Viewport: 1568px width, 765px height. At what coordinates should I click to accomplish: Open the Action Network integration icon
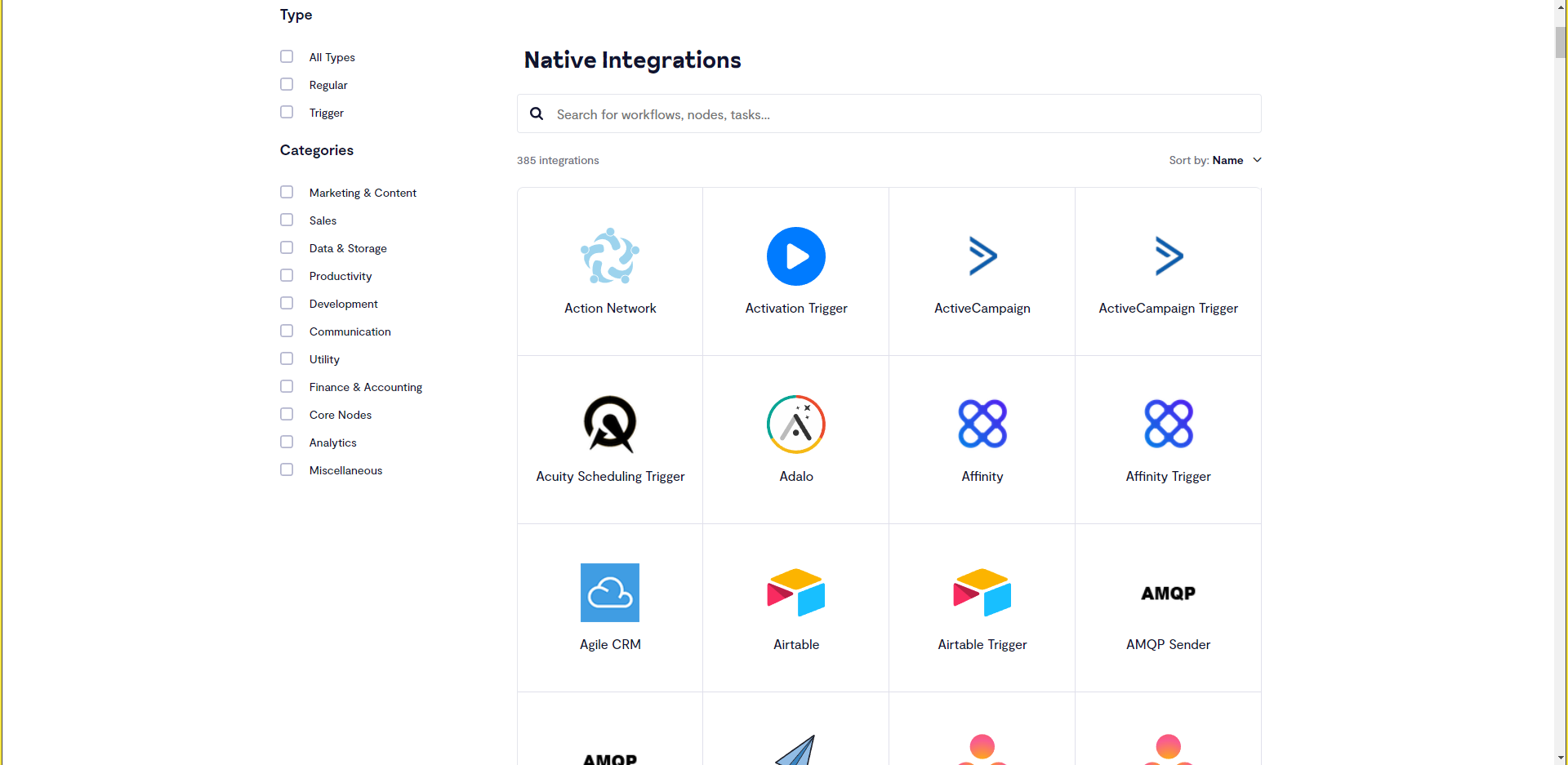(610, 256)
